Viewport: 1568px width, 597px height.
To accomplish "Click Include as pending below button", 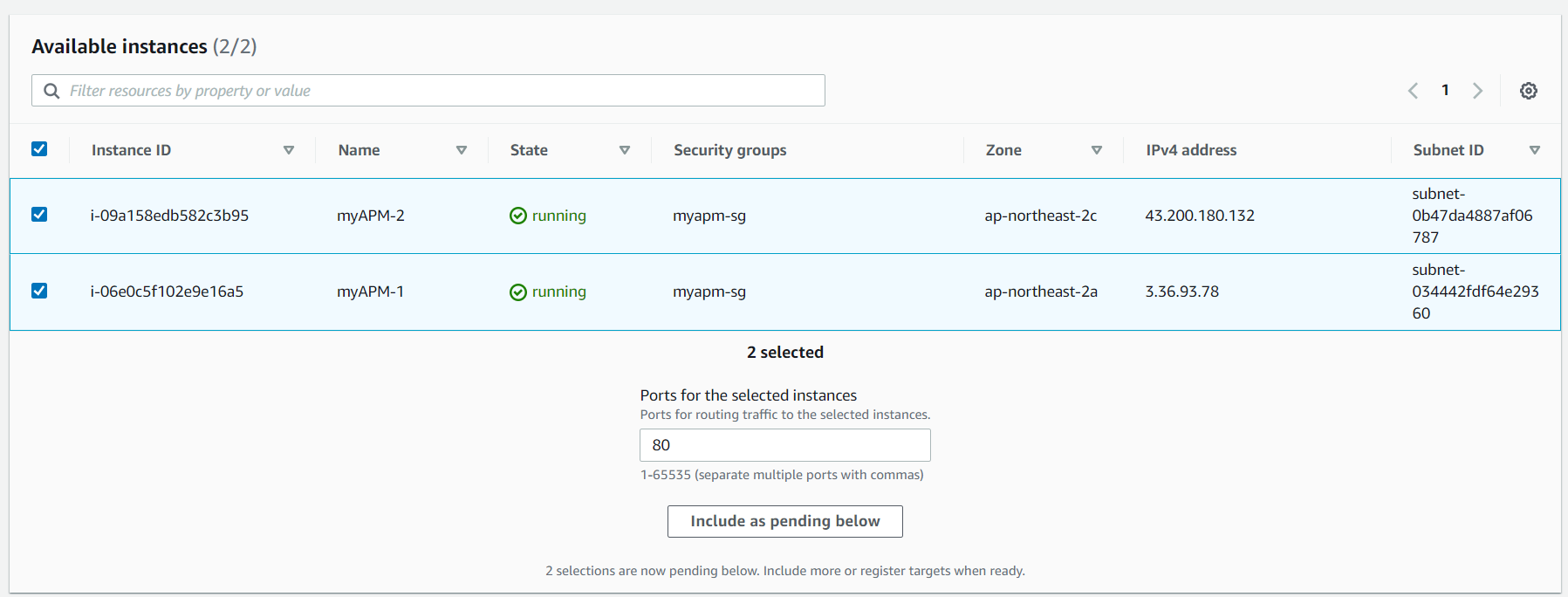I will (x=784, y=521).
